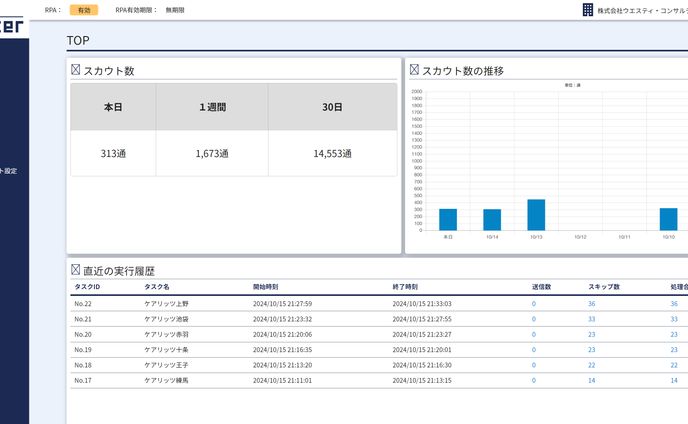This screenshot has height=424, width=688.
Task: Select the 本日 bar in the chart
Action: (x=448, y=220)
